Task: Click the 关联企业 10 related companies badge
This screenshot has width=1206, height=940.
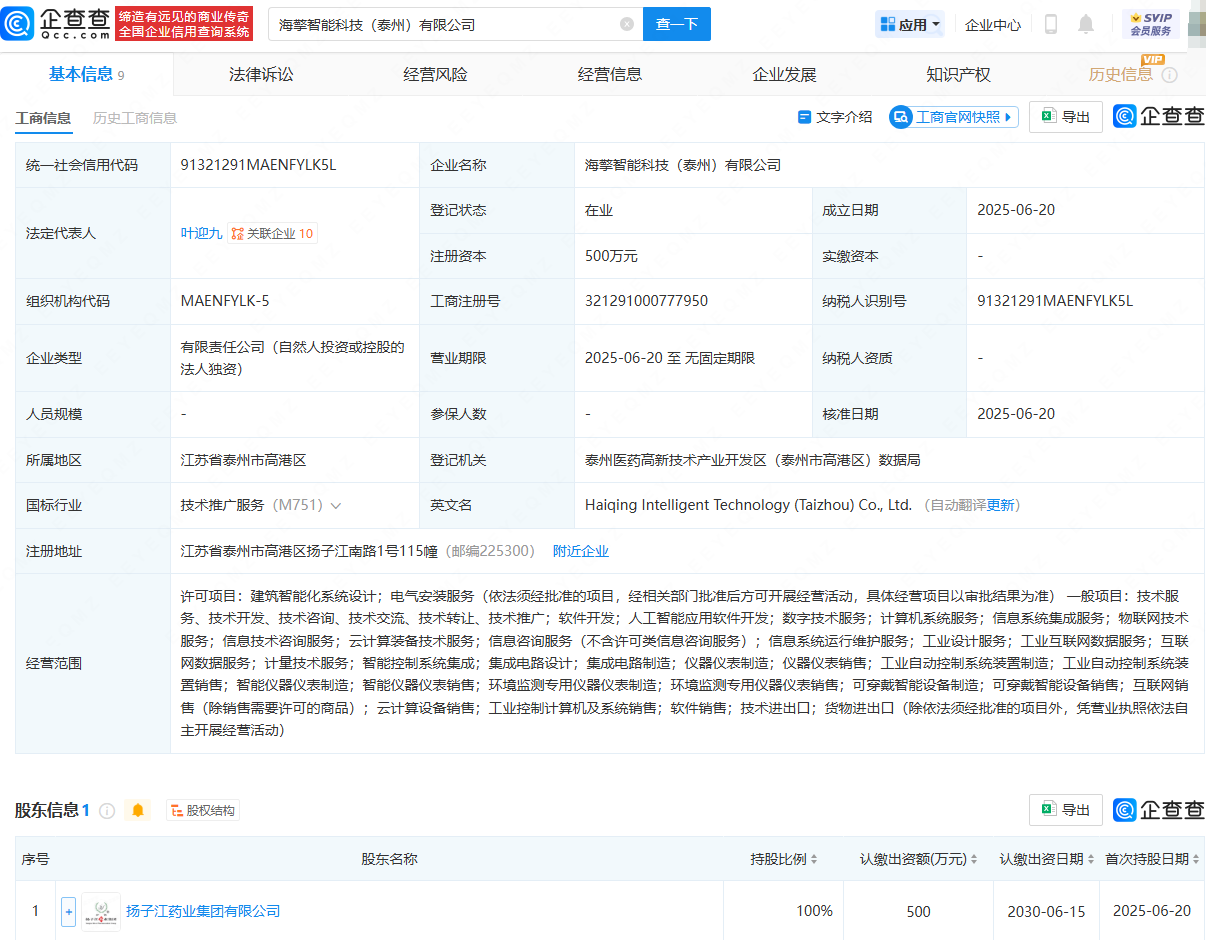Action: 272,233
